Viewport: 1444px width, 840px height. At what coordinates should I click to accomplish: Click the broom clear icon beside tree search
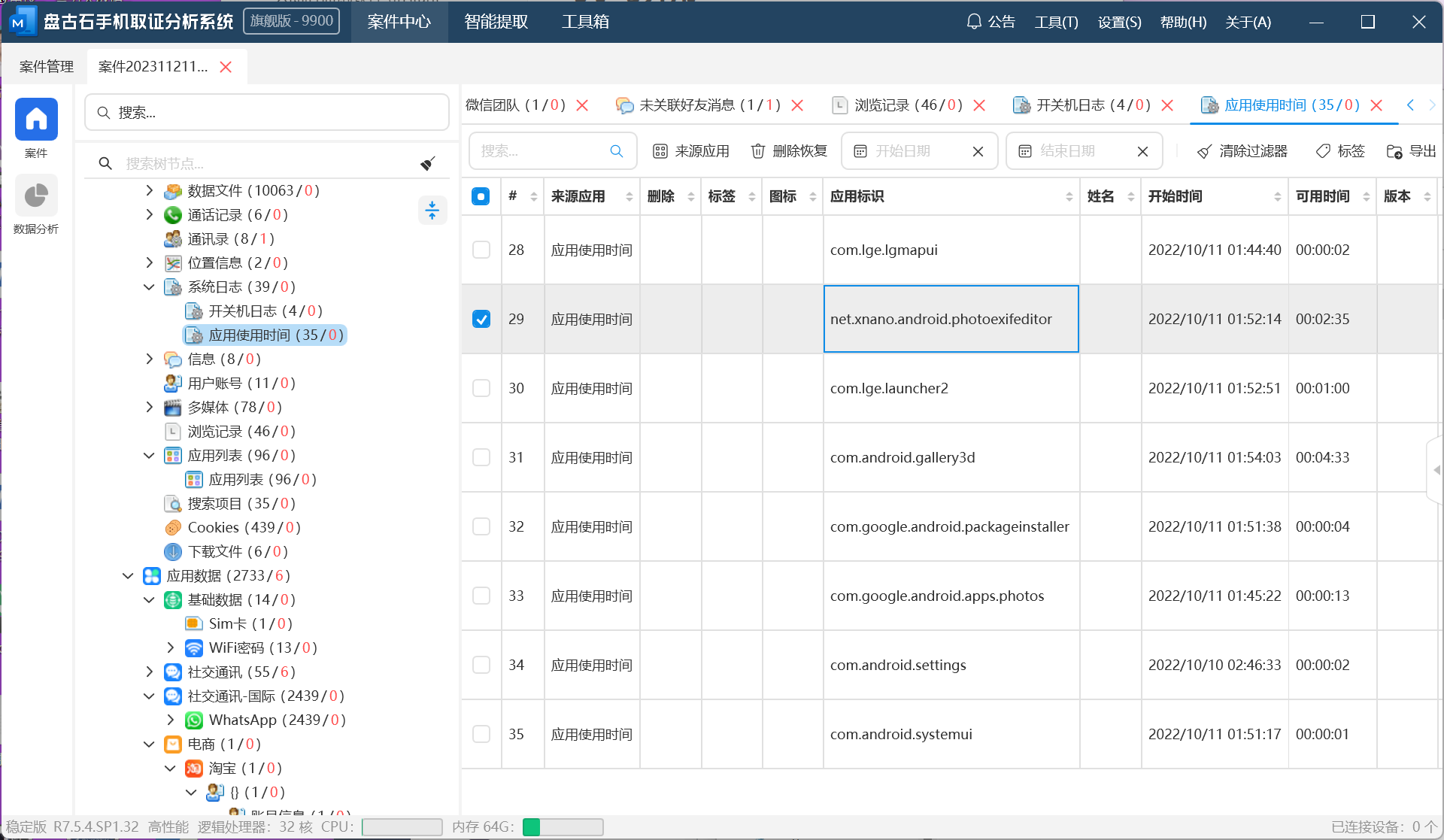[x=428, y=163]
